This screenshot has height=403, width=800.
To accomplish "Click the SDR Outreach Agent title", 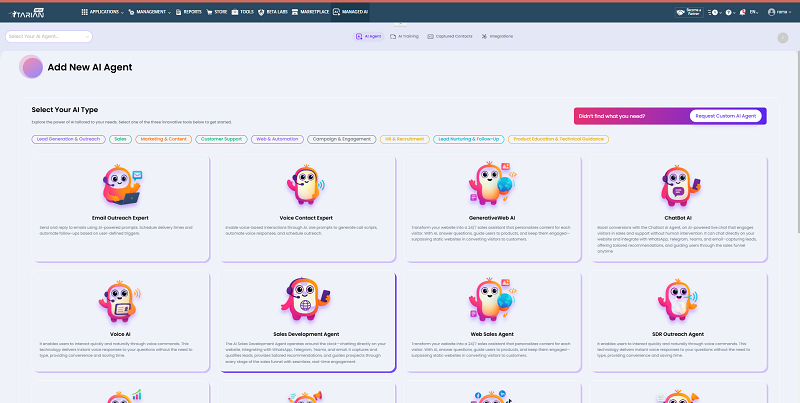I will click(x=678, y=334).
